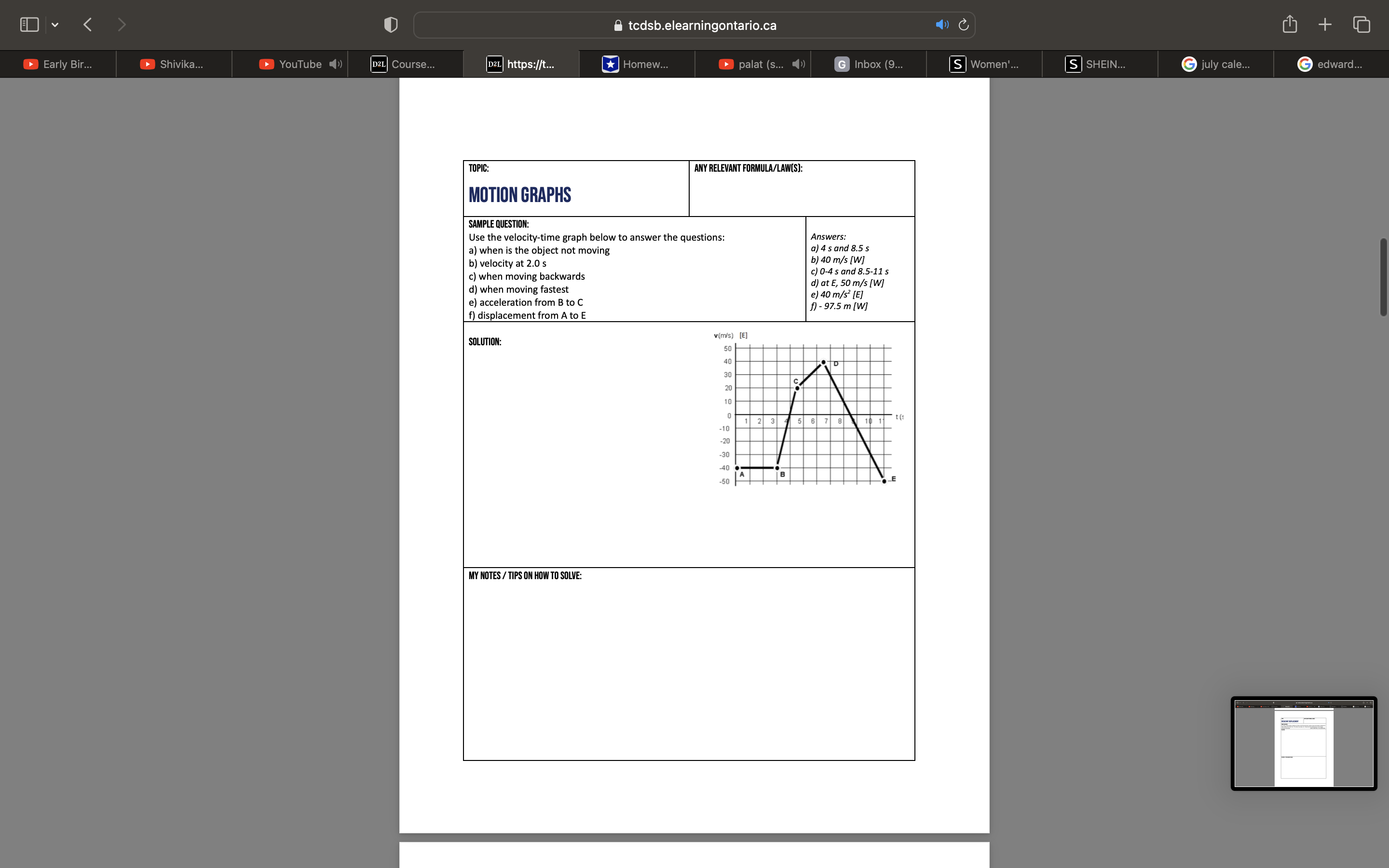
Task: Navigate forward using the forward arrow
Action: click(x=122, y=24)
